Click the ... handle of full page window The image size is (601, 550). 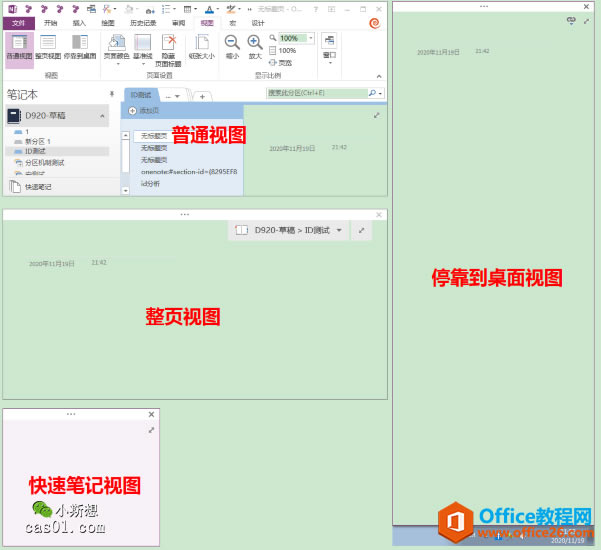click(x=185, y=214)
